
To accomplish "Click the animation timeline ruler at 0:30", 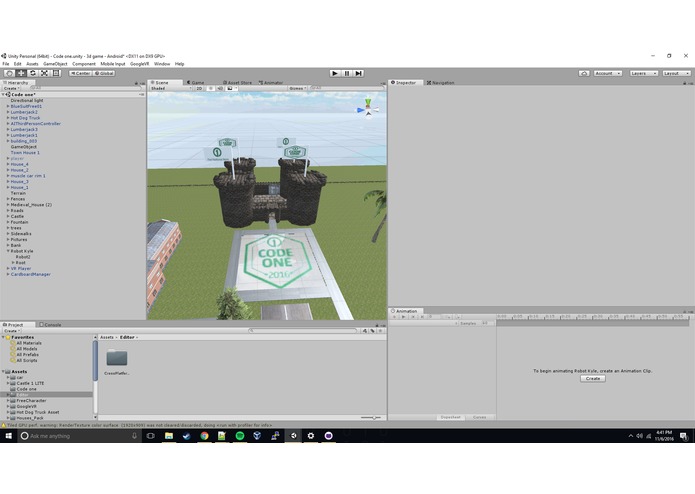I will (597, 316).
